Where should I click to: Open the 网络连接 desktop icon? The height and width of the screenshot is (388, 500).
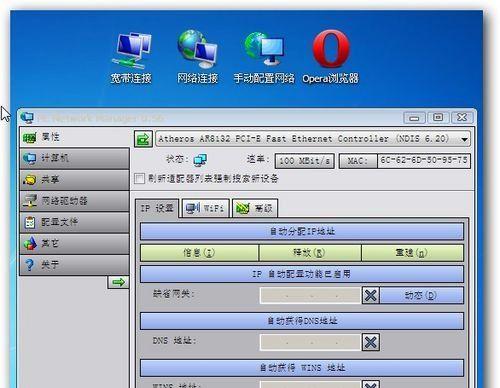point(197,58)
